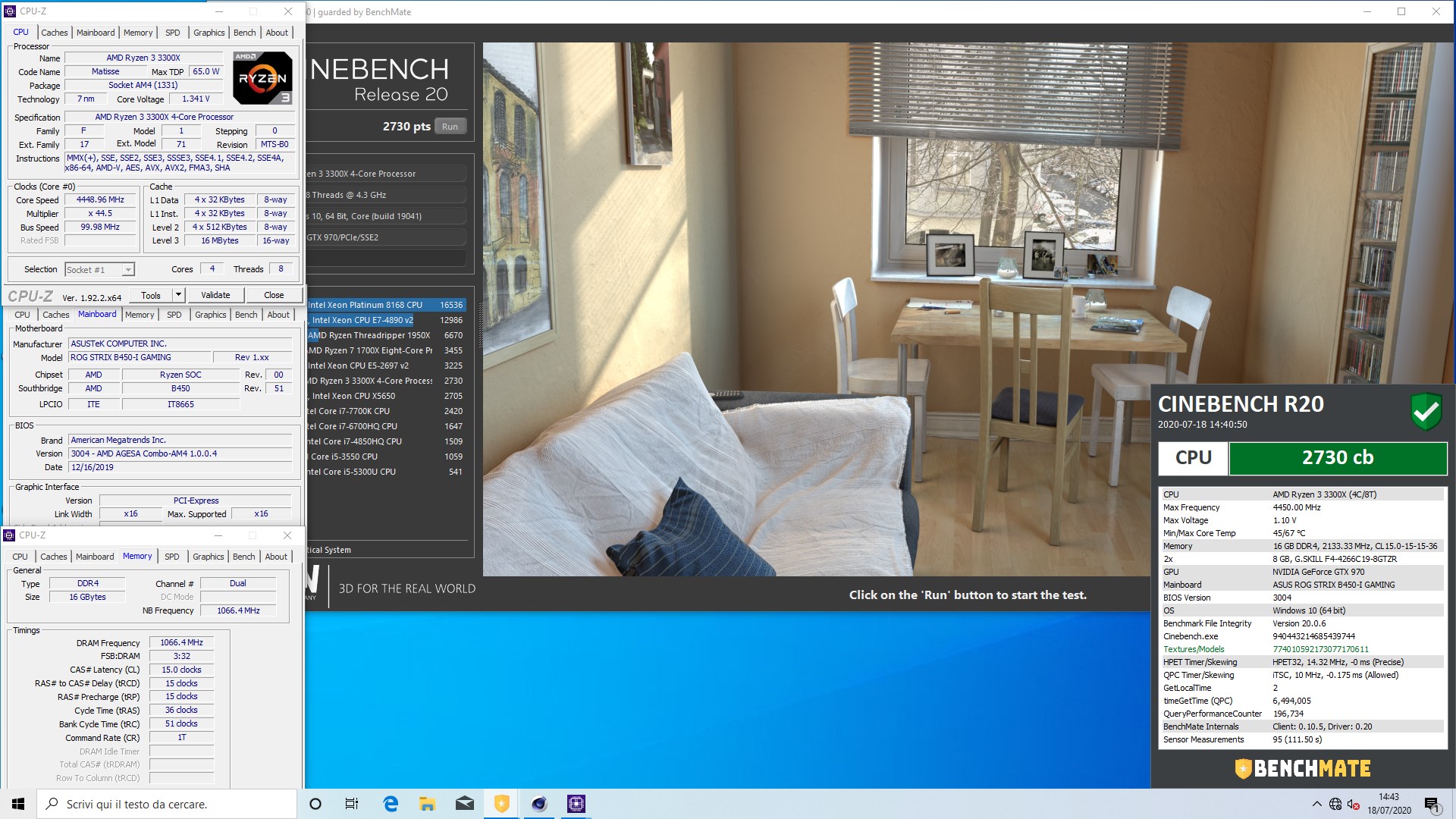Click the taskbar clock showing 14:43

point(1389,804)
